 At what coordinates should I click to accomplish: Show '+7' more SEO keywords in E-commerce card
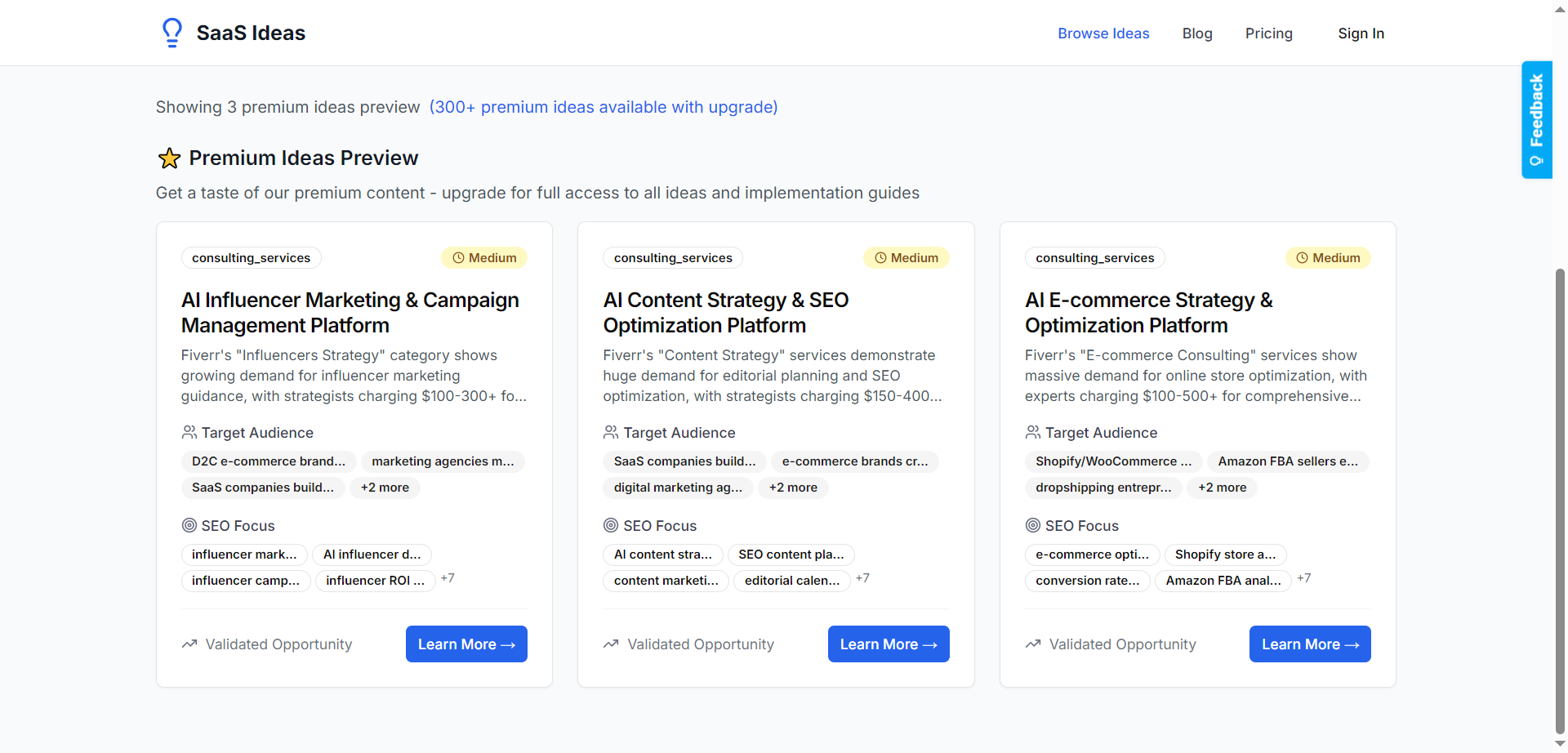1303,578
